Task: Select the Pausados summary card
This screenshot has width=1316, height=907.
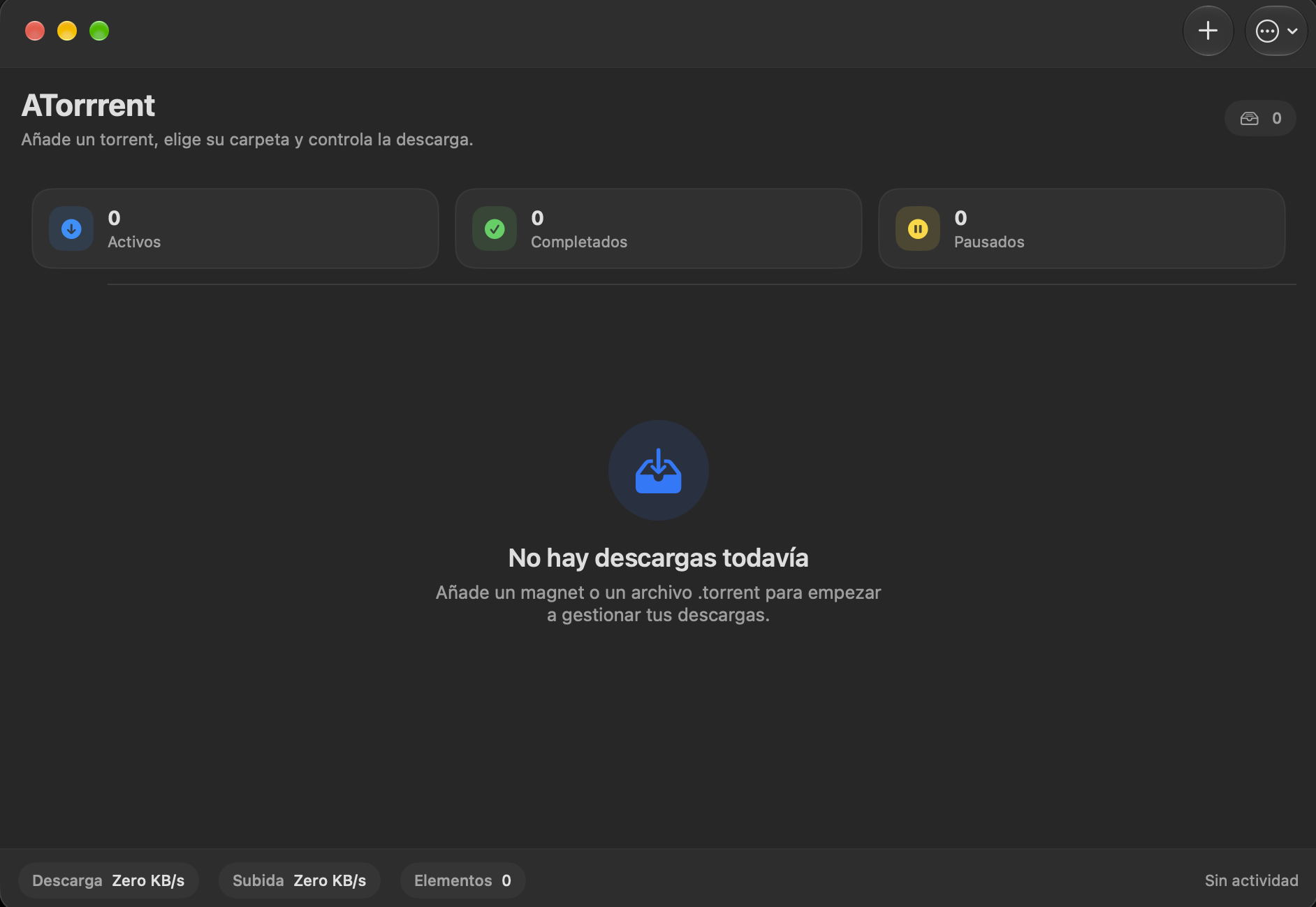Action: tap(1082, 228)
